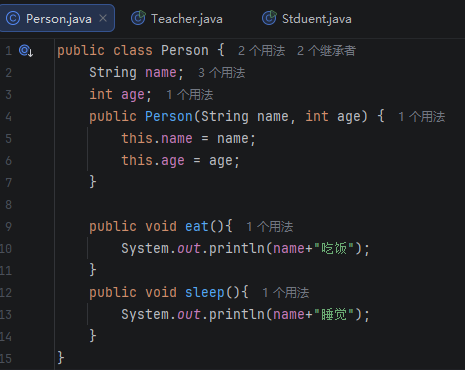This screenshot has width=465, height=370.
Task: Click the 'class' keyword on line 1
Action: point(133,51)
